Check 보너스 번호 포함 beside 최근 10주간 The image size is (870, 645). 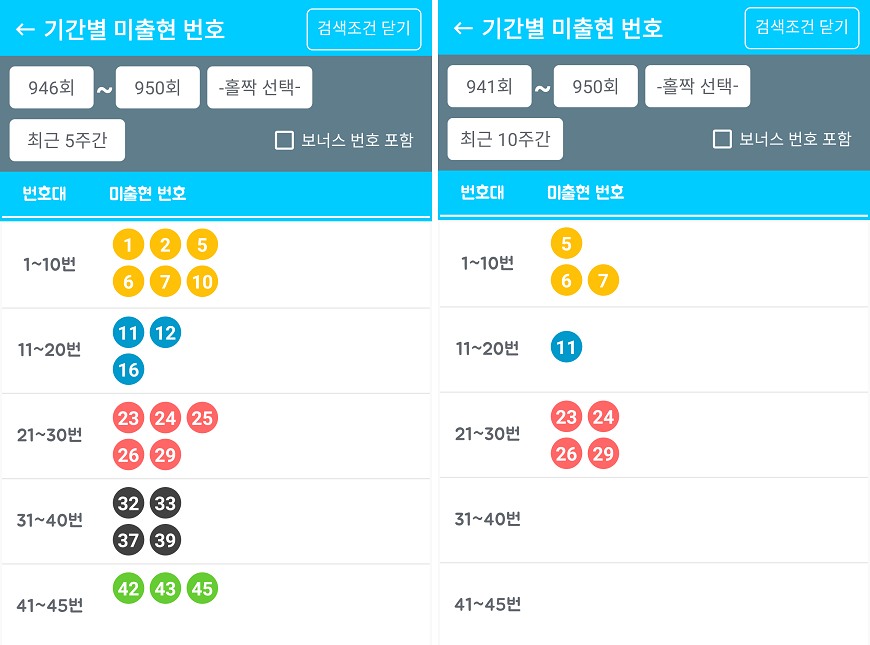[x=722, y=139]
